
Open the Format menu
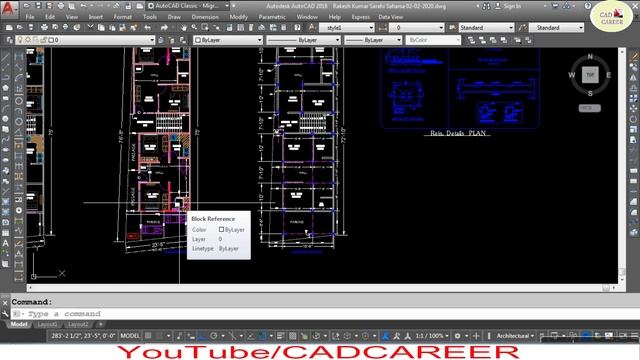(x=122, y=17)
